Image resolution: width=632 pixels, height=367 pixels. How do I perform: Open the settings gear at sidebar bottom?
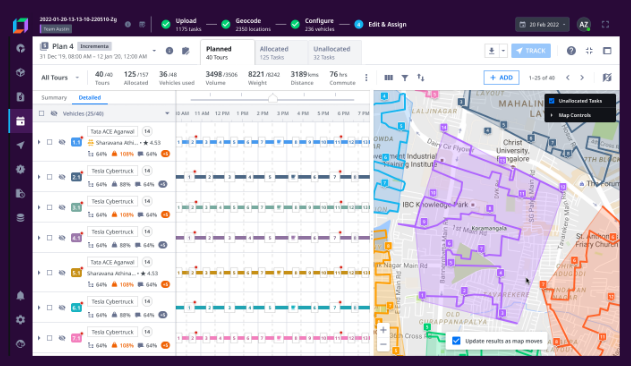pos(21,320)
